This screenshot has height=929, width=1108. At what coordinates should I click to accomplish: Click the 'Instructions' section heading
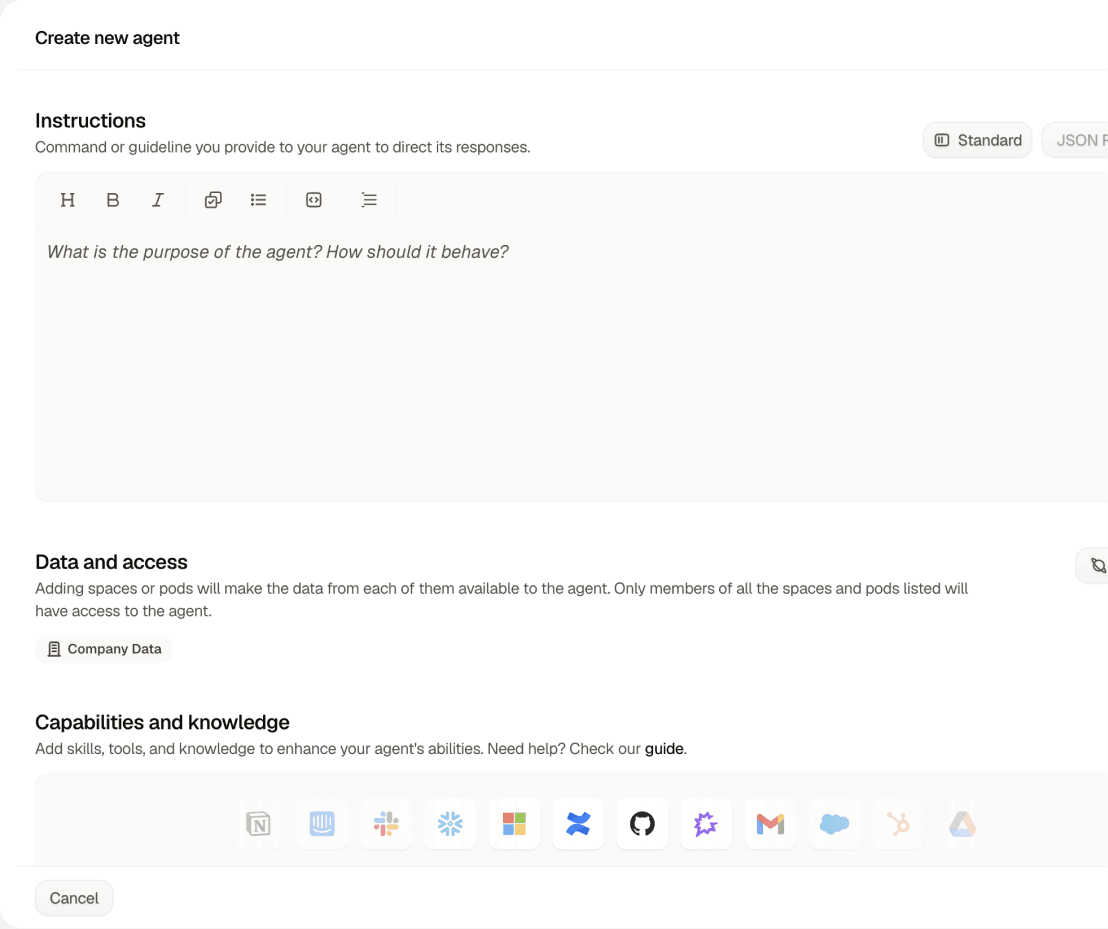click(x=90, y=121)
